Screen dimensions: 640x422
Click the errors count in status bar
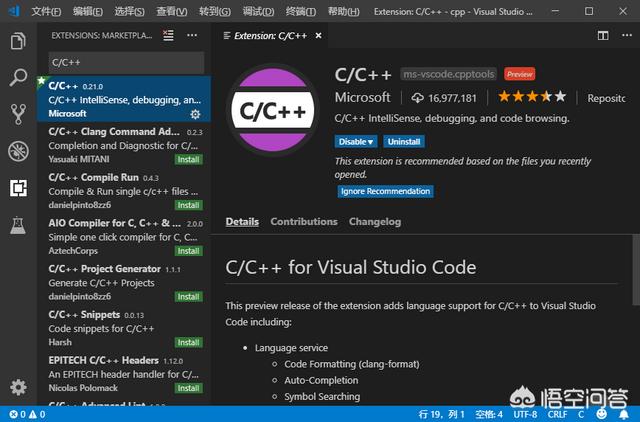click(17, 415)
